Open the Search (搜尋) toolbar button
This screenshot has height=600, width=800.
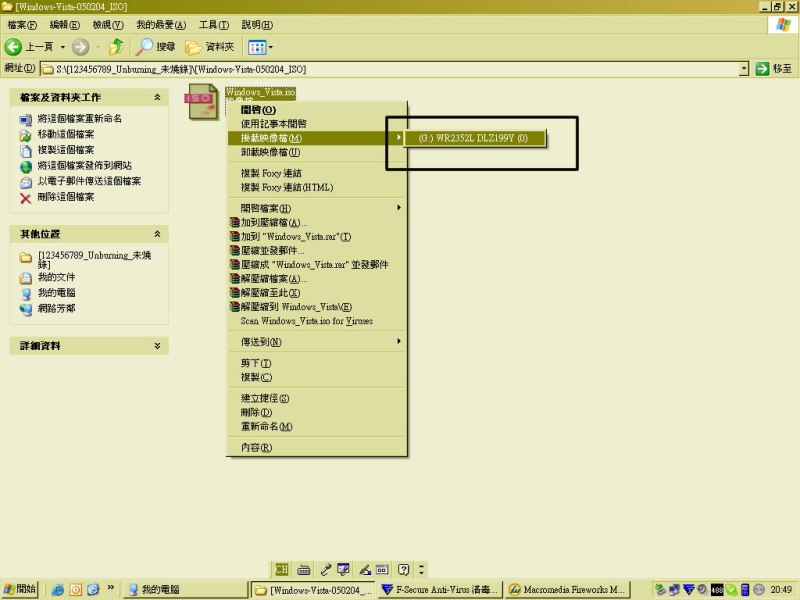pyautogui.click(x=155, y=47)
